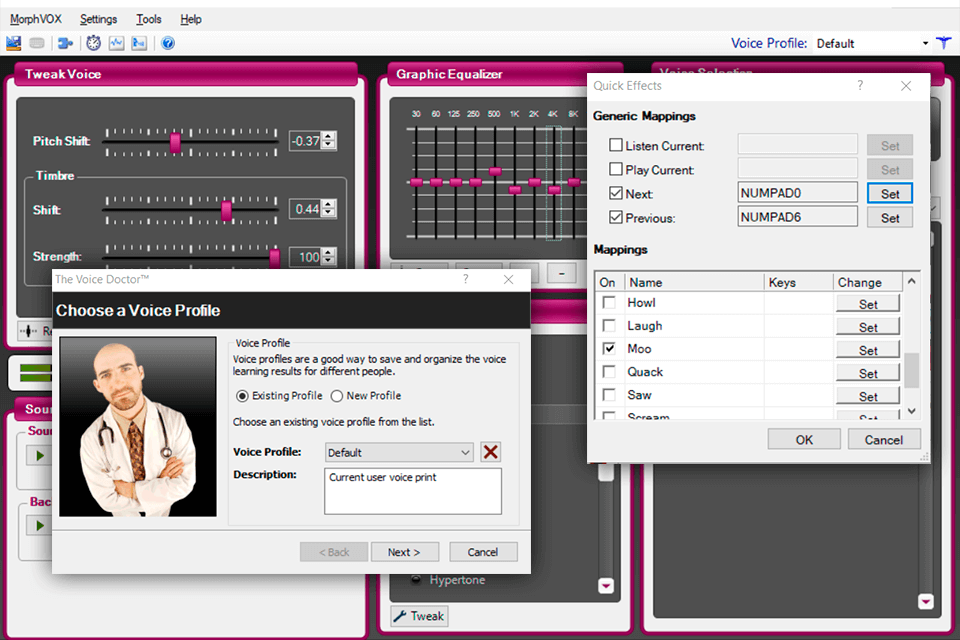Open the Settings menu
The width and height of the screenshot is (960, 640).
98,18
